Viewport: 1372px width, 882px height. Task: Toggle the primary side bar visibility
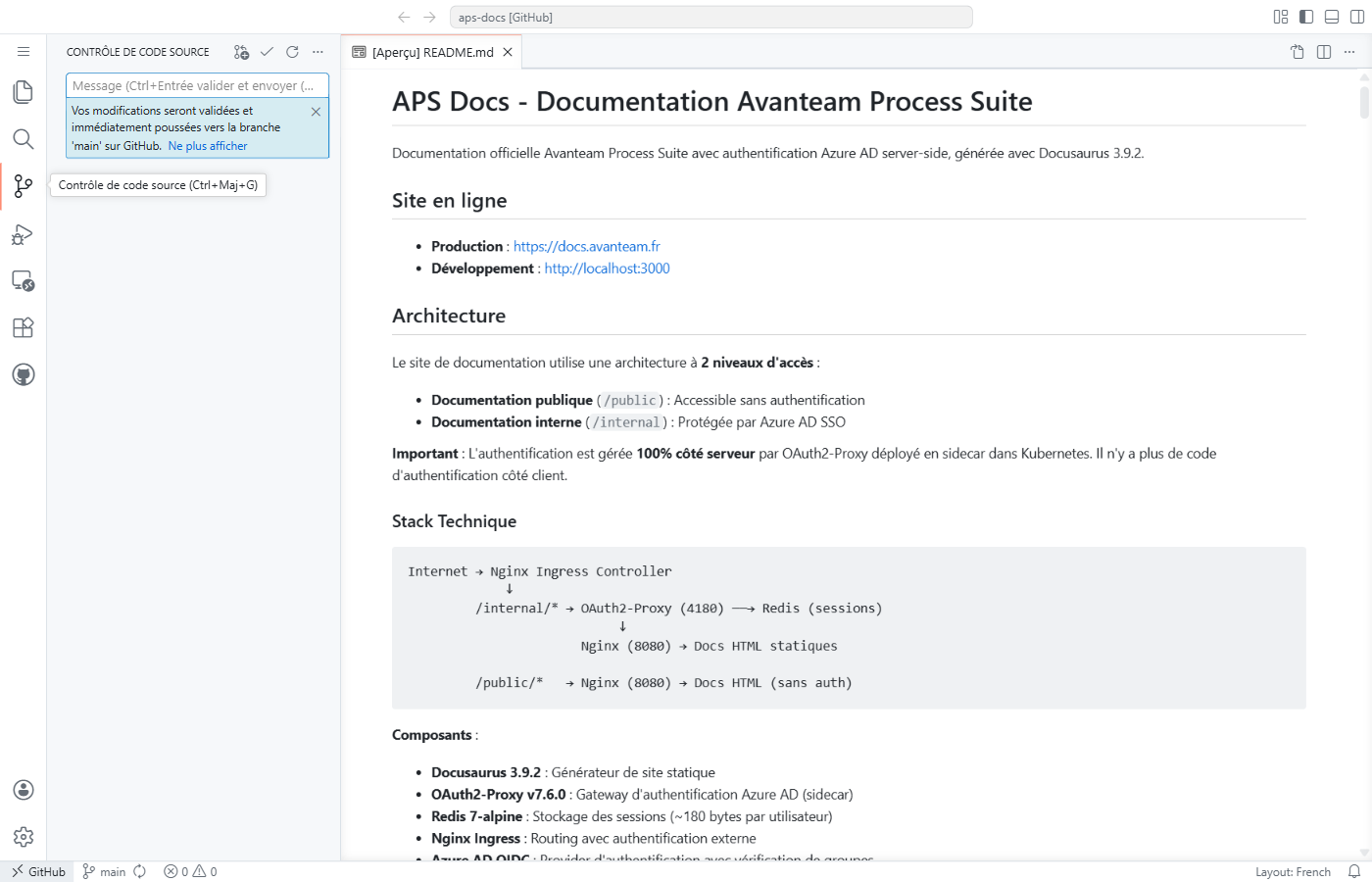click(1306, 17)
